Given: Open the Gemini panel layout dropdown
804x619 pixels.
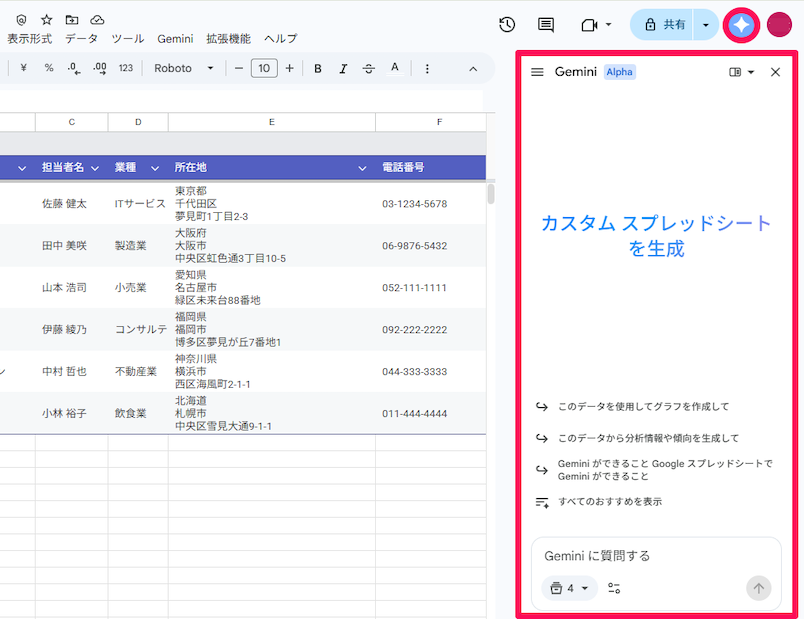Looking at the screenshot, I should coord(741,72).
